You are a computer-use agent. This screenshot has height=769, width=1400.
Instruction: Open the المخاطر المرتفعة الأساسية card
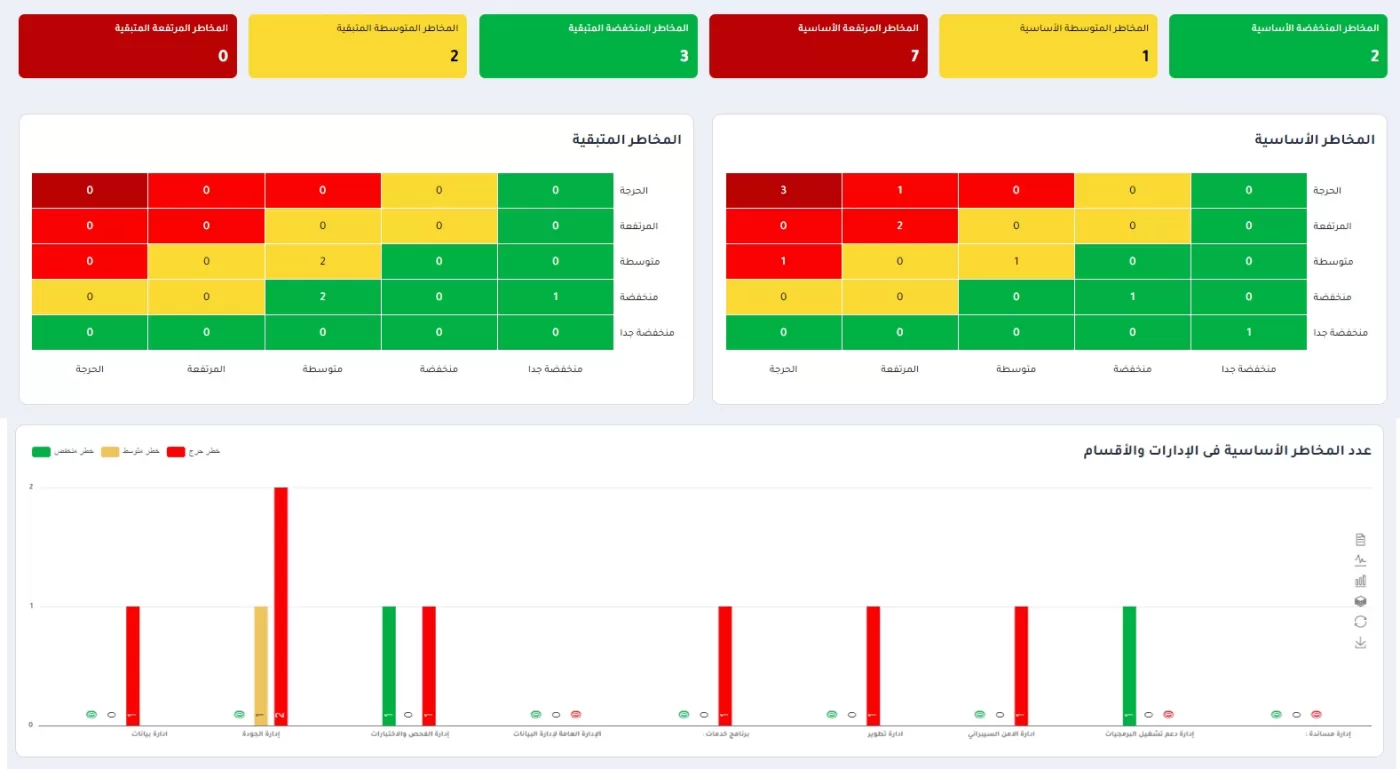point(818,46)
